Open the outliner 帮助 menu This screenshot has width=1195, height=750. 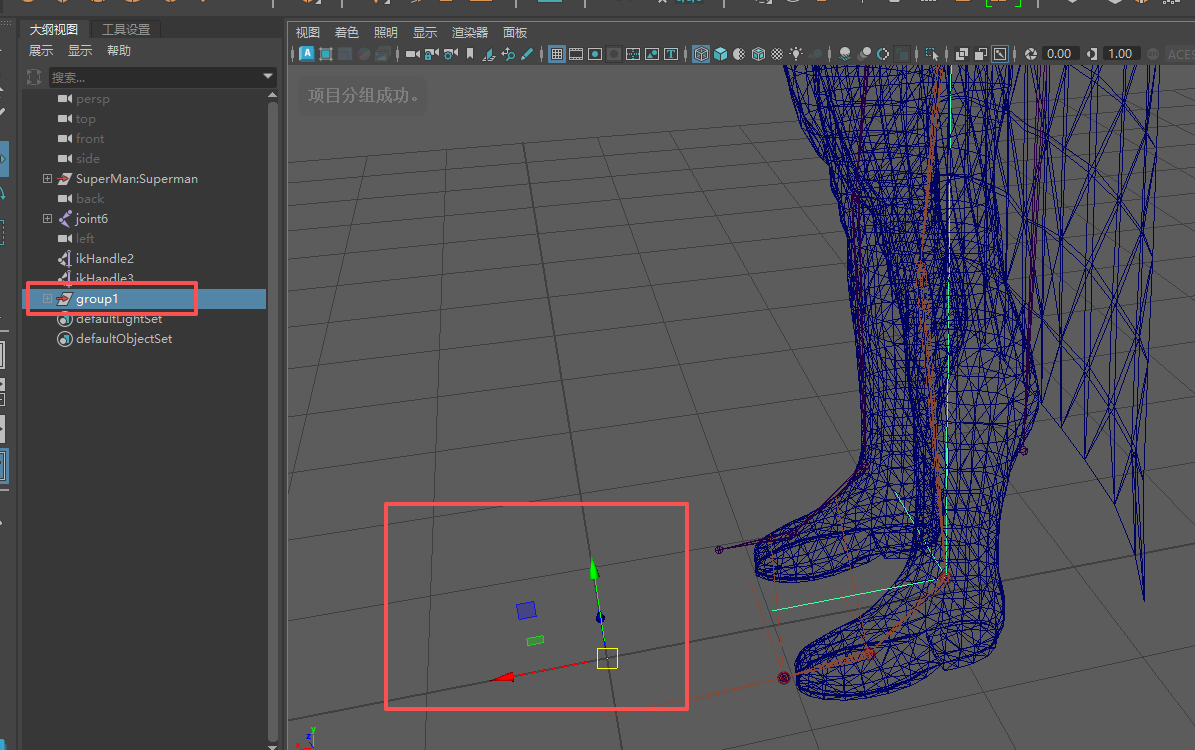pyautogui.click(x=119, y=50)
